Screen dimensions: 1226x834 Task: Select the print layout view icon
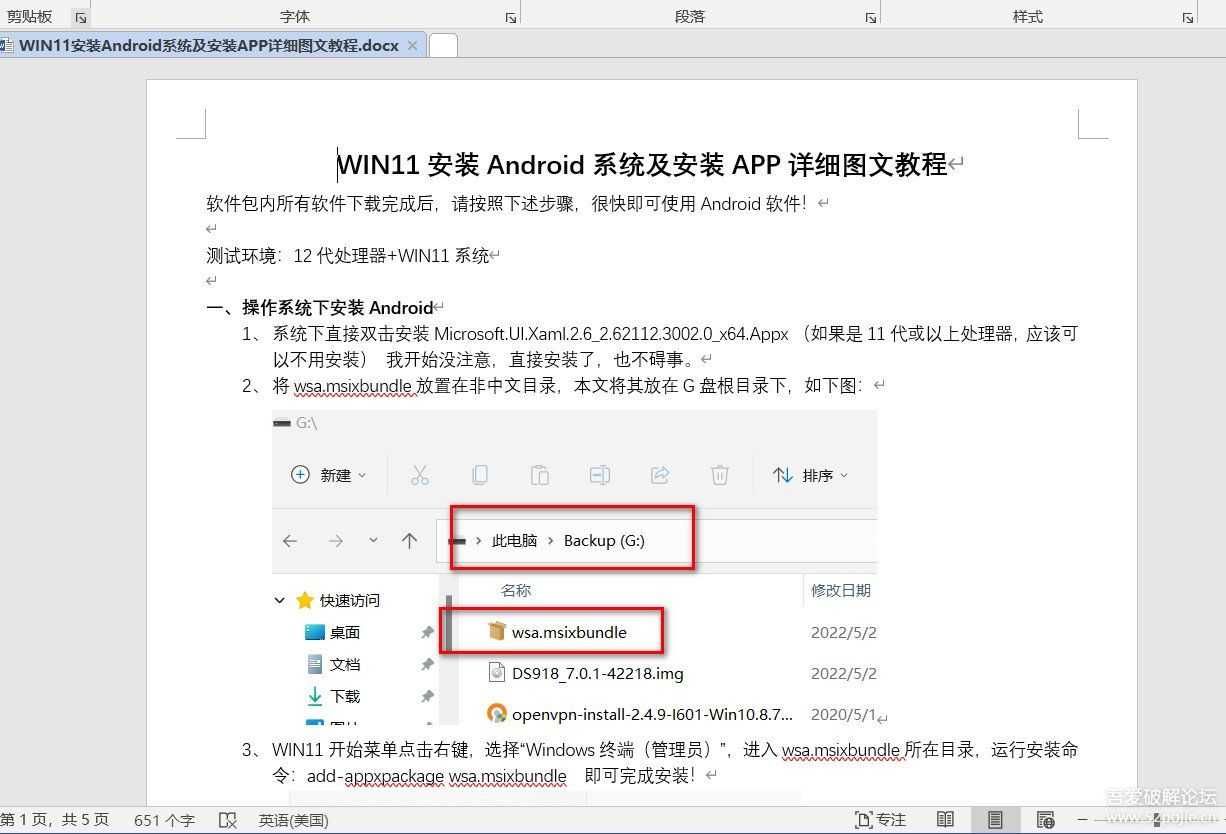point(995,819)
